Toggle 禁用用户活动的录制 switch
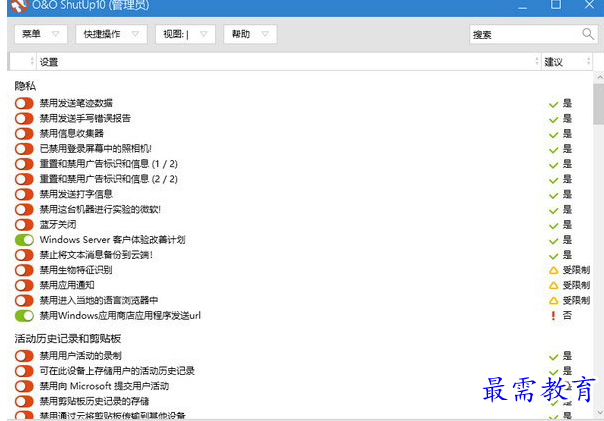The width and height of the screenshot is (604, 421). (x=24, y=356)
